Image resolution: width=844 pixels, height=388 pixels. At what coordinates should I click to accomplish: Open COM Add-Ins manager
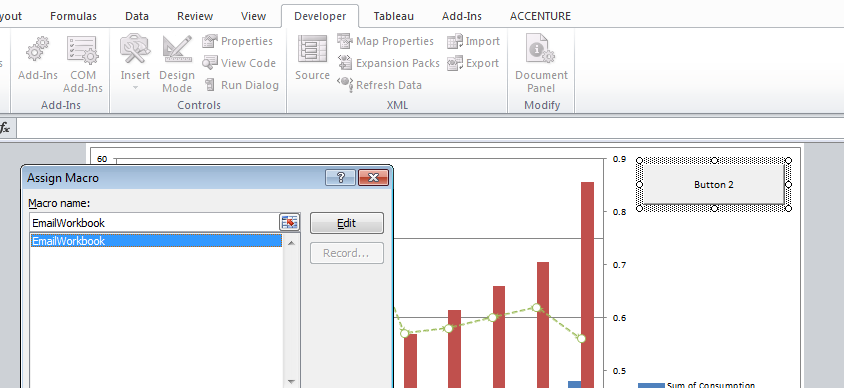coord(83,65)
